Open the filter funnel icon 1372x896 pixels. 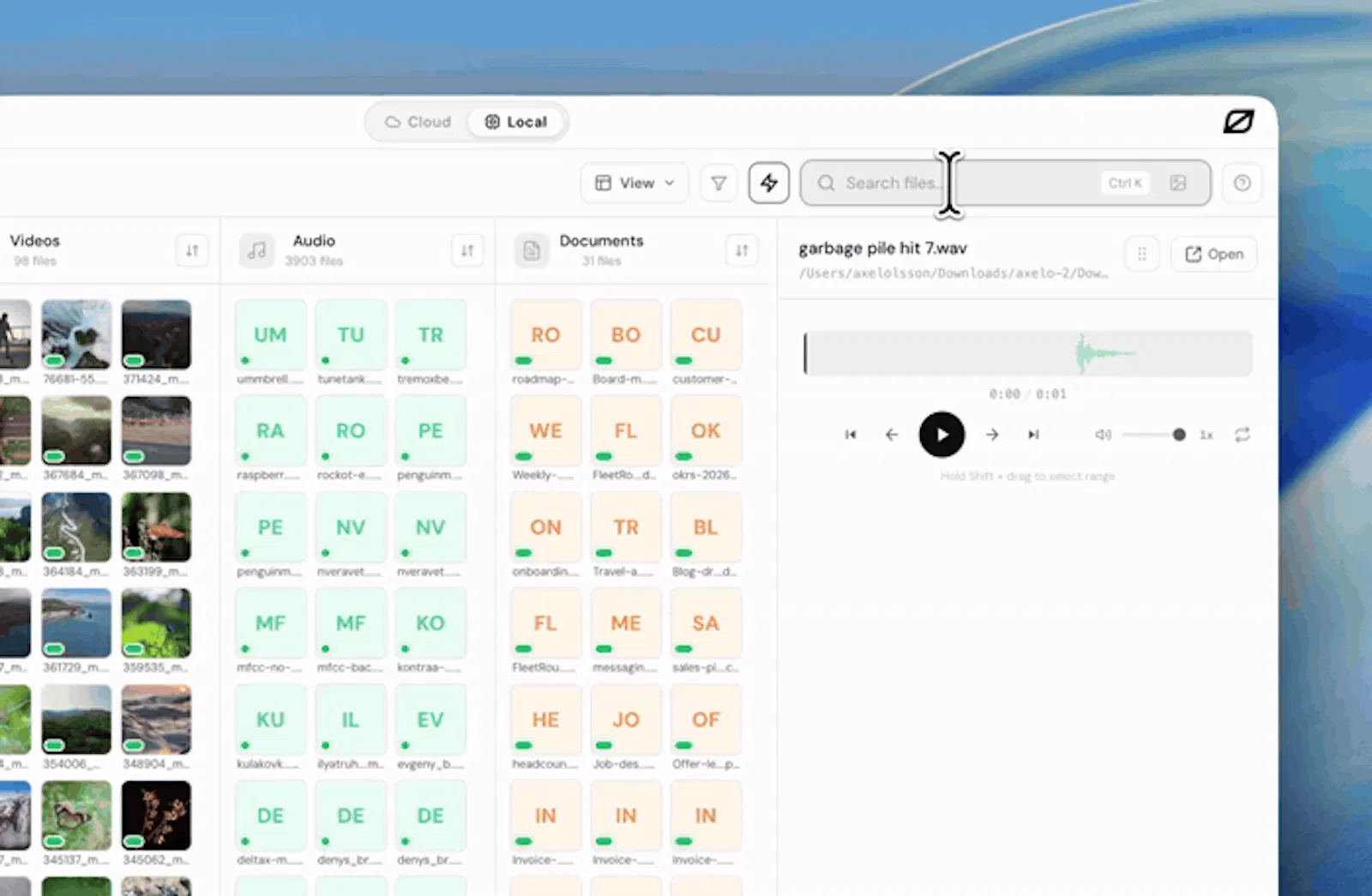719,183
